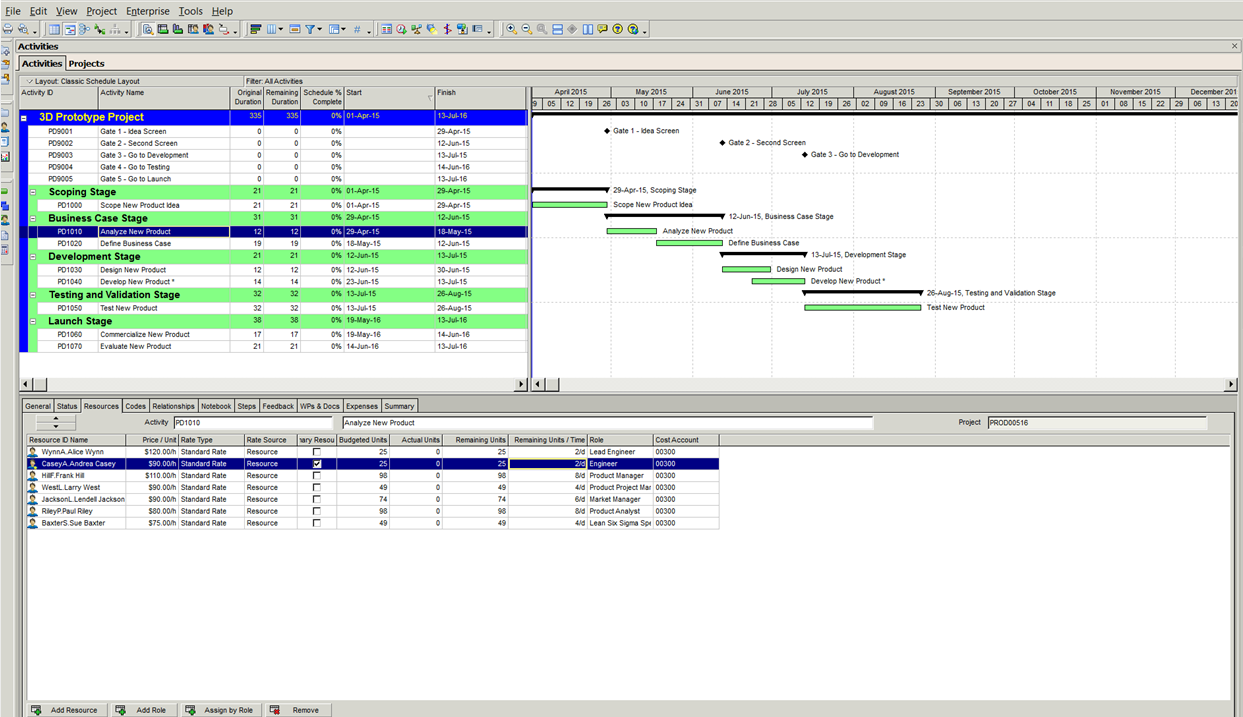Click the Gantt chart horizontal scrollbar
Screen dimensions: 1243x717
[885, 384]
